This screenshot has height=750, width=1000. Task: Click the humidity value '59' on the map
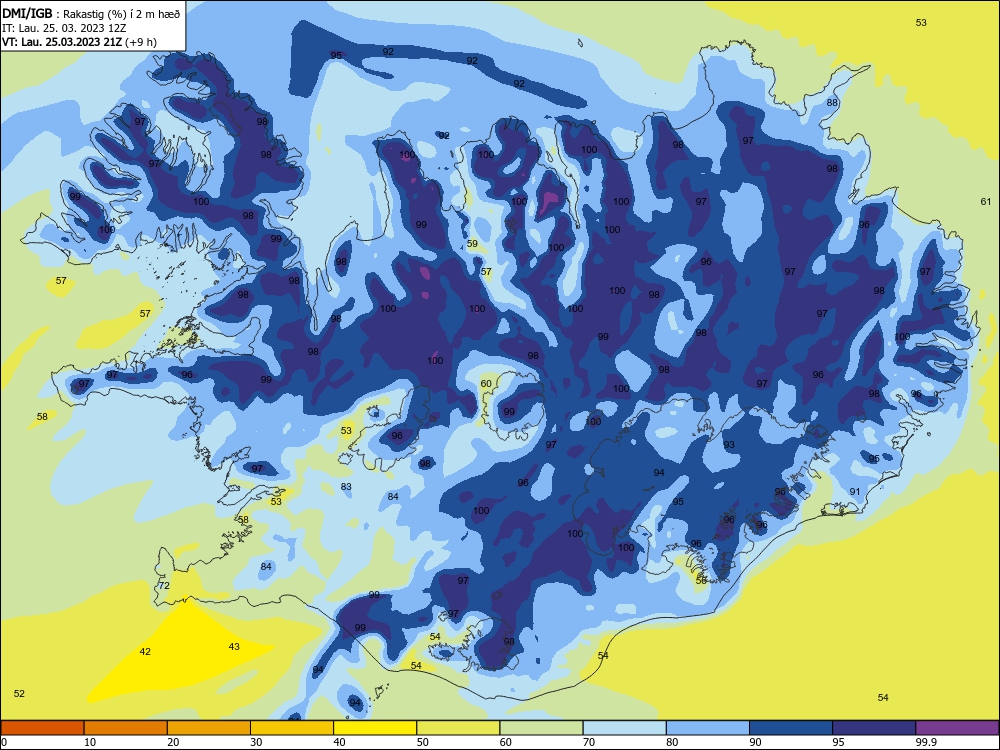(472, 244)
